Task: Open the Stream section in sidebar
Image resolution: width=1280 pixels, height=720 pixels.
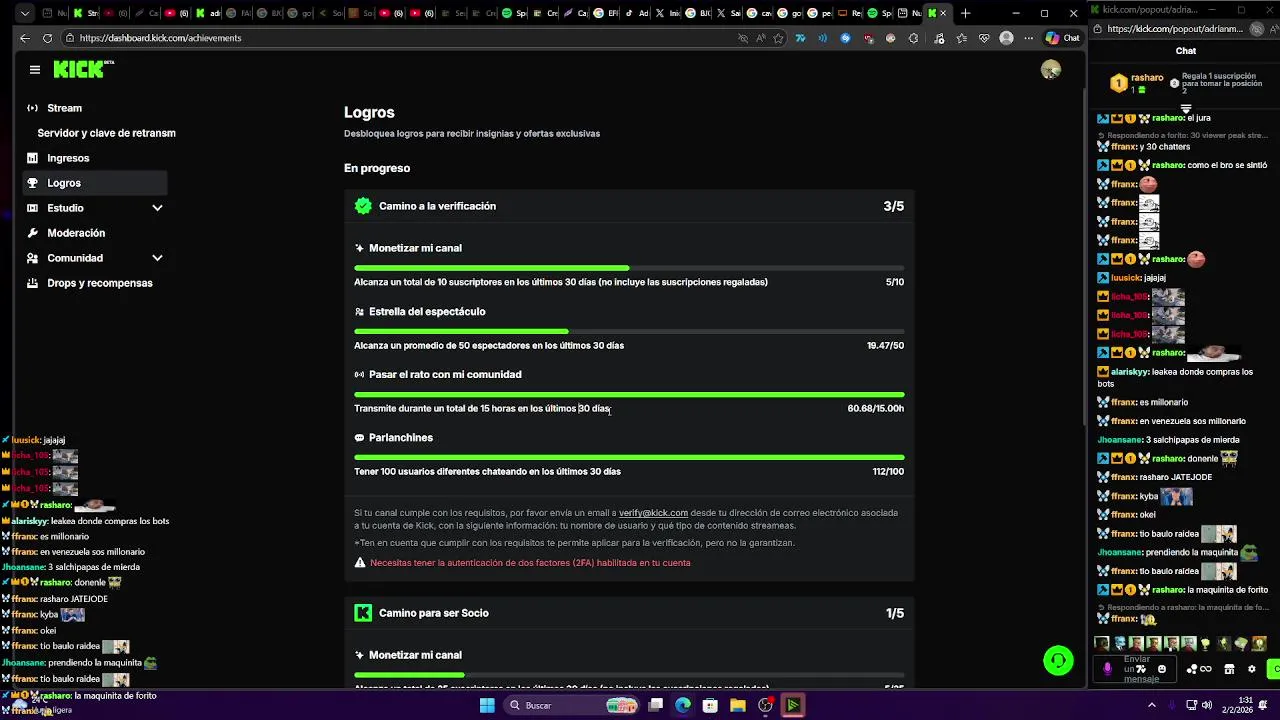Action: pyautogui.click(x=95, y=108)
